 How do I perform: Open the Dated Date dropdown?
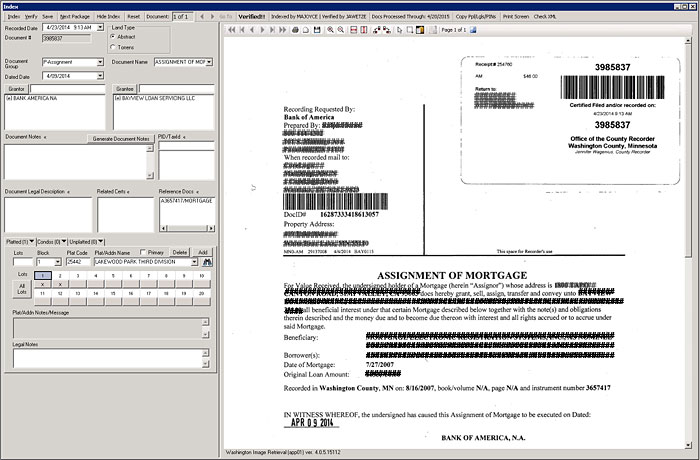100,76
